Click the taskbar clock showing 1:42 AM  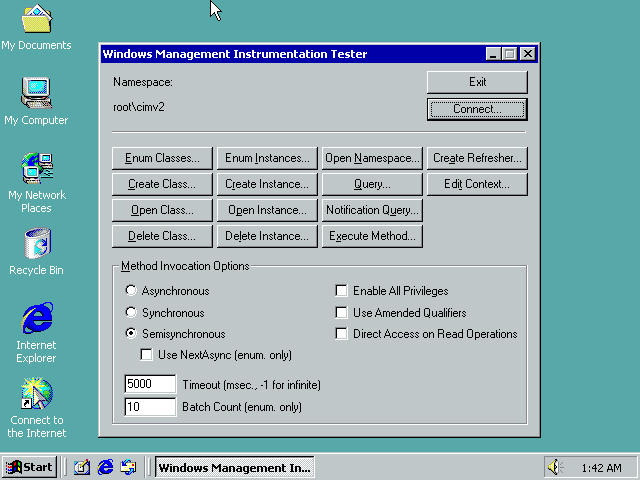click(601, 468)
